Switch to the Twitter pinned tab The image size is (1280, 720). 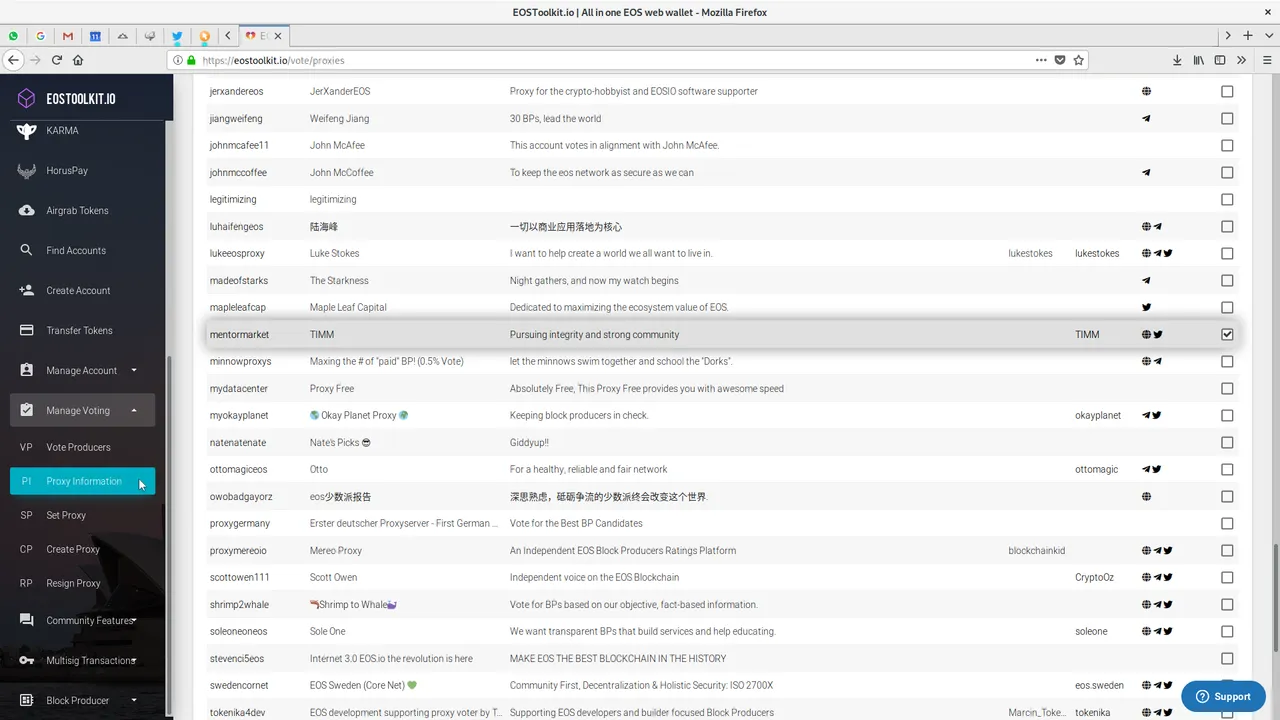coord(177,35)
